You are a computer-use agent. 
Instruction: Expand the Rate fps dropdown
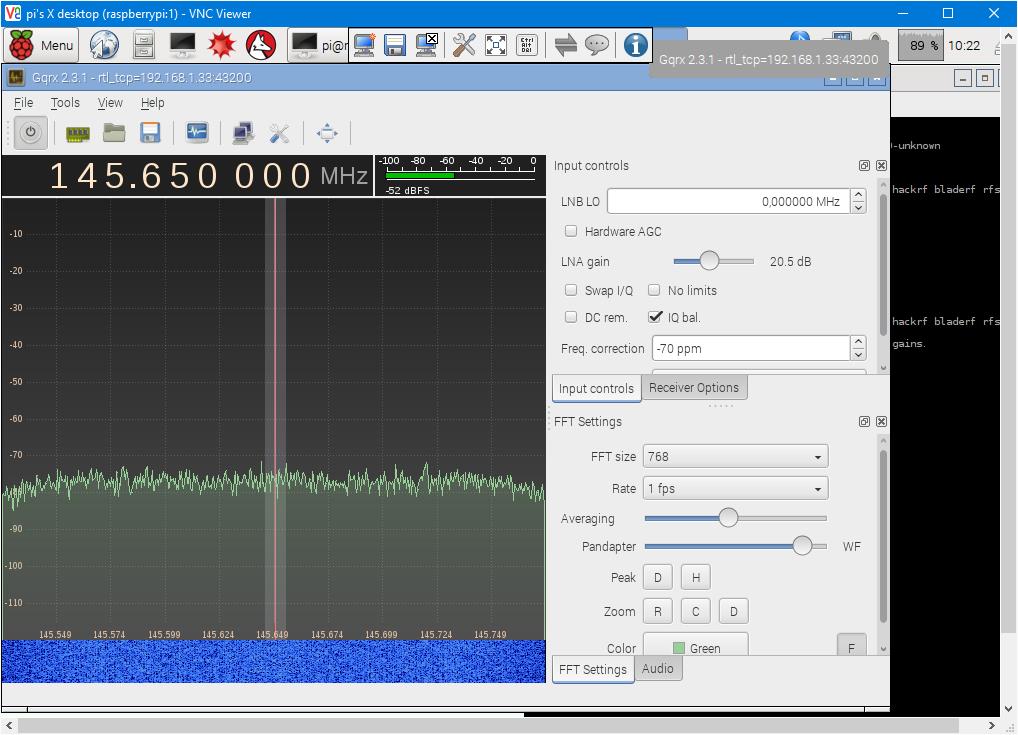point(736,488)
